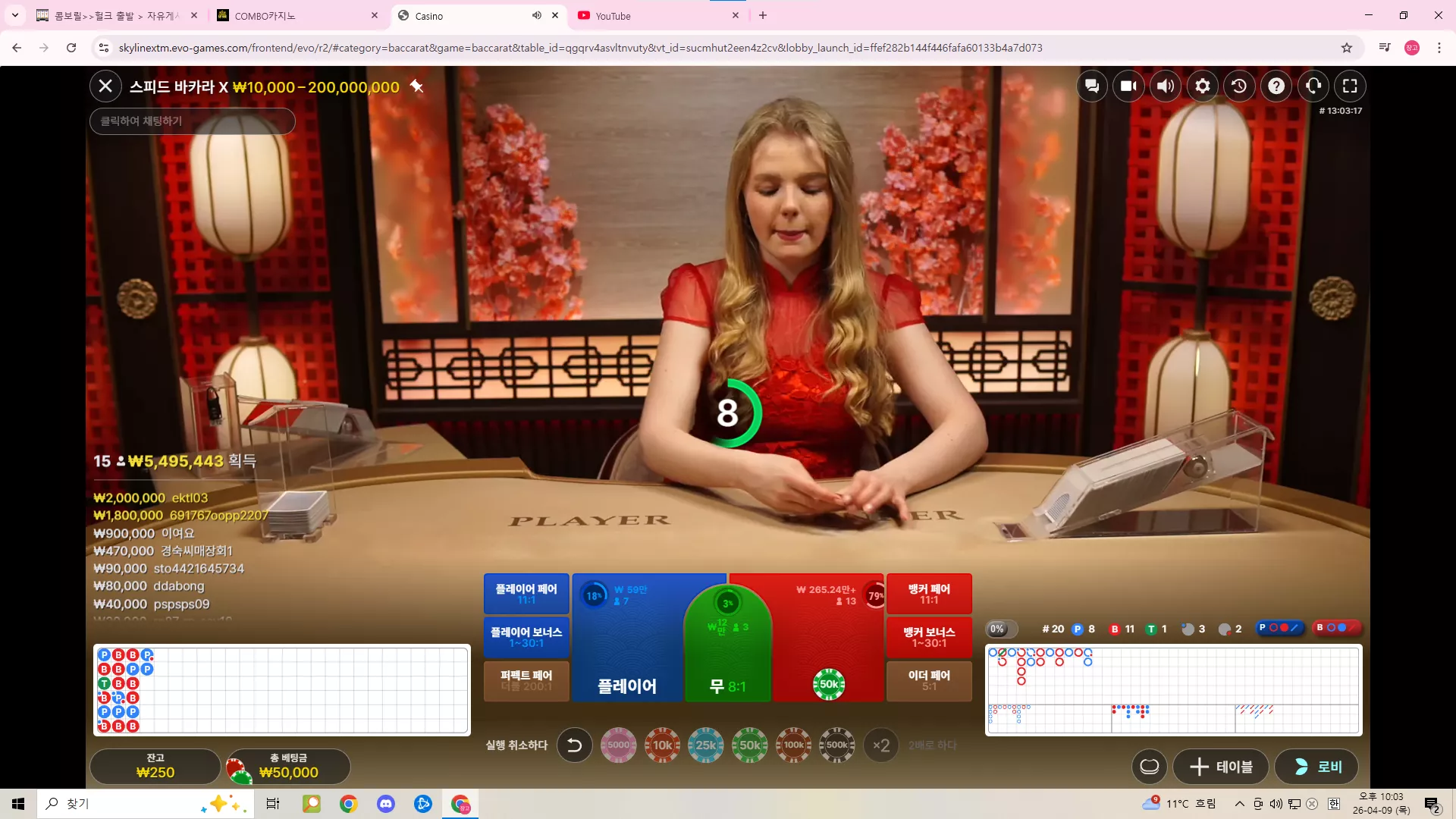Viewport: 1456px width, 819px height.
Task: Reload the current page
Action: click(71, 48)
